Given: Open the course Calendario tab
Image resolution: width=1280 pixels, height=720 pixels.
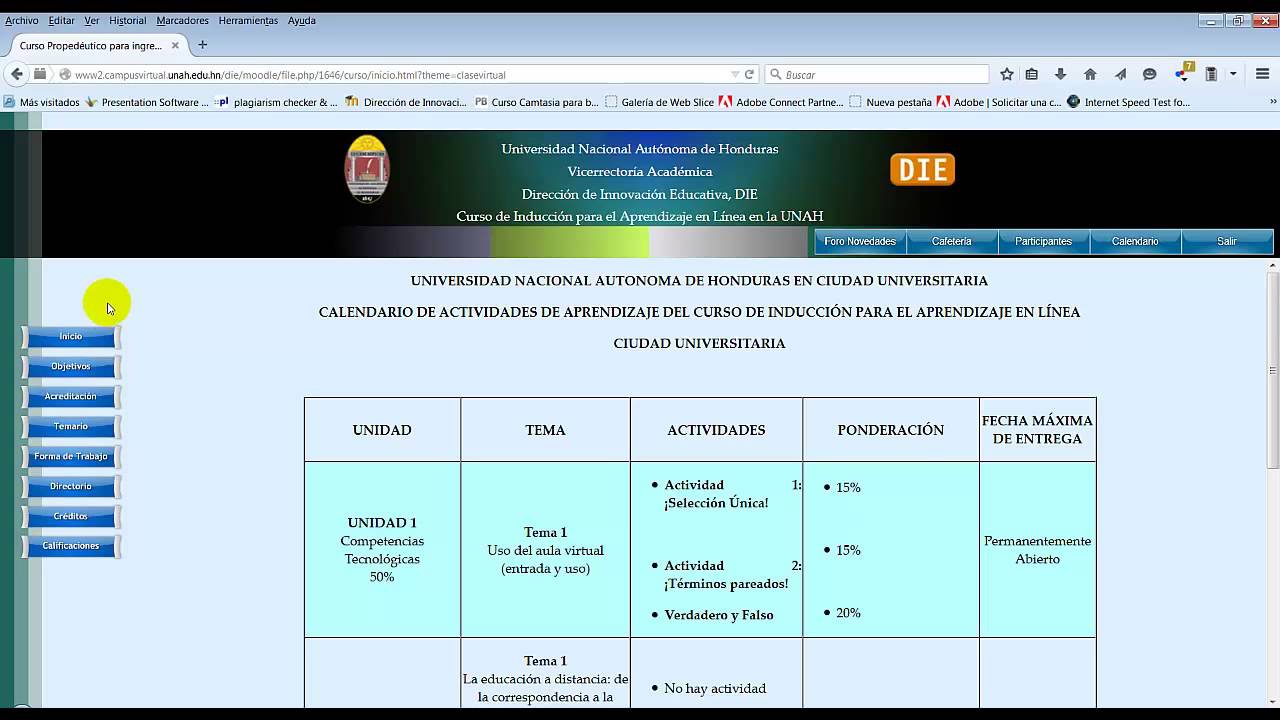Looking at the screenshot, I should (1135, 241).
